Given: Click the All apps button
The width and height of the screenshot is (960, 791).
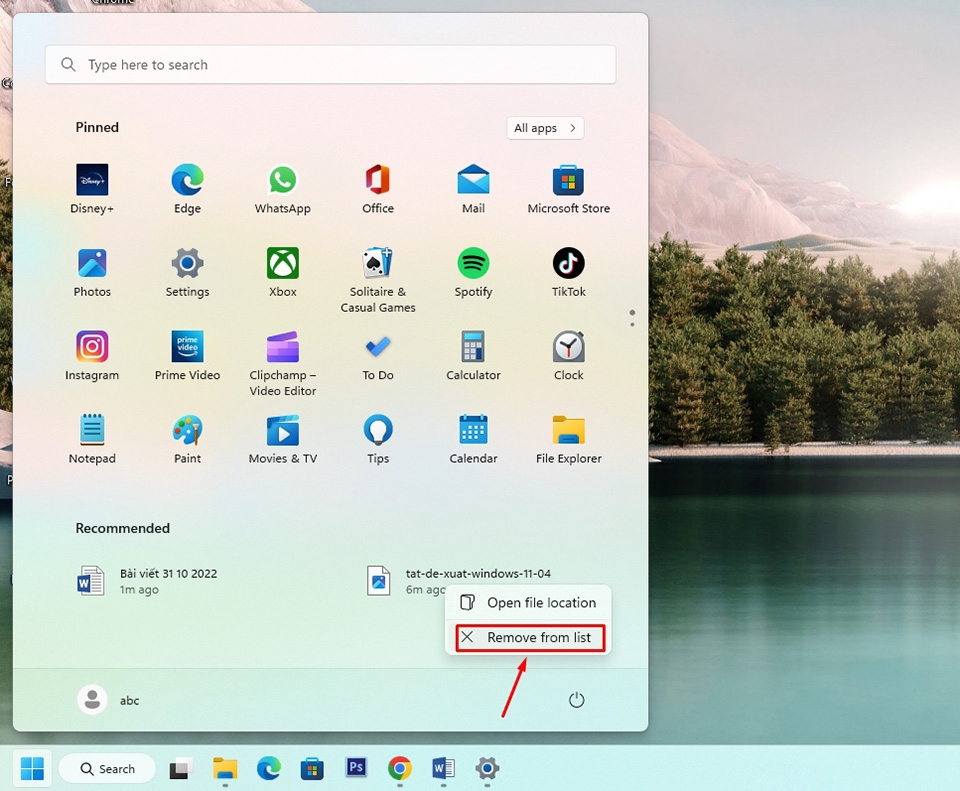Looking at the screenshot, I should (x=545, y=128).
